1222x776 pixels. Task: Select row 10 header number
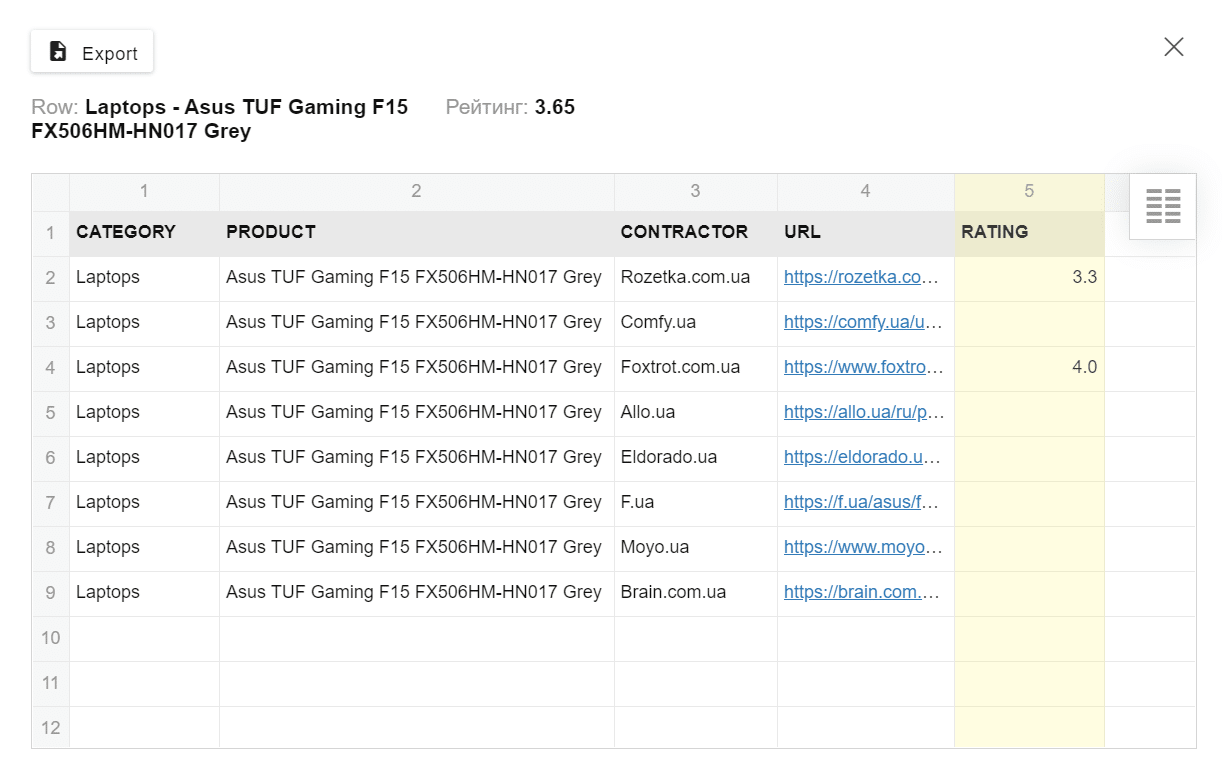click(50, 638)
